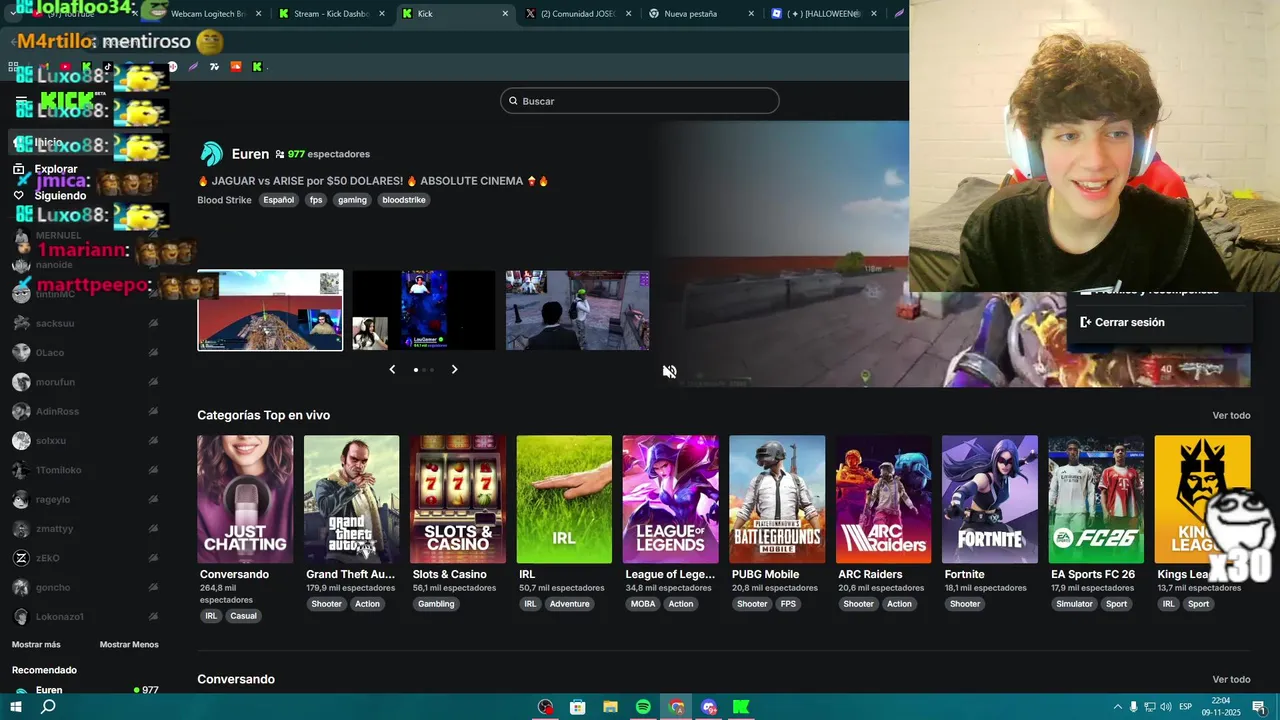
Task: Open the IRL category card
Action: click(x=564, y=499)
